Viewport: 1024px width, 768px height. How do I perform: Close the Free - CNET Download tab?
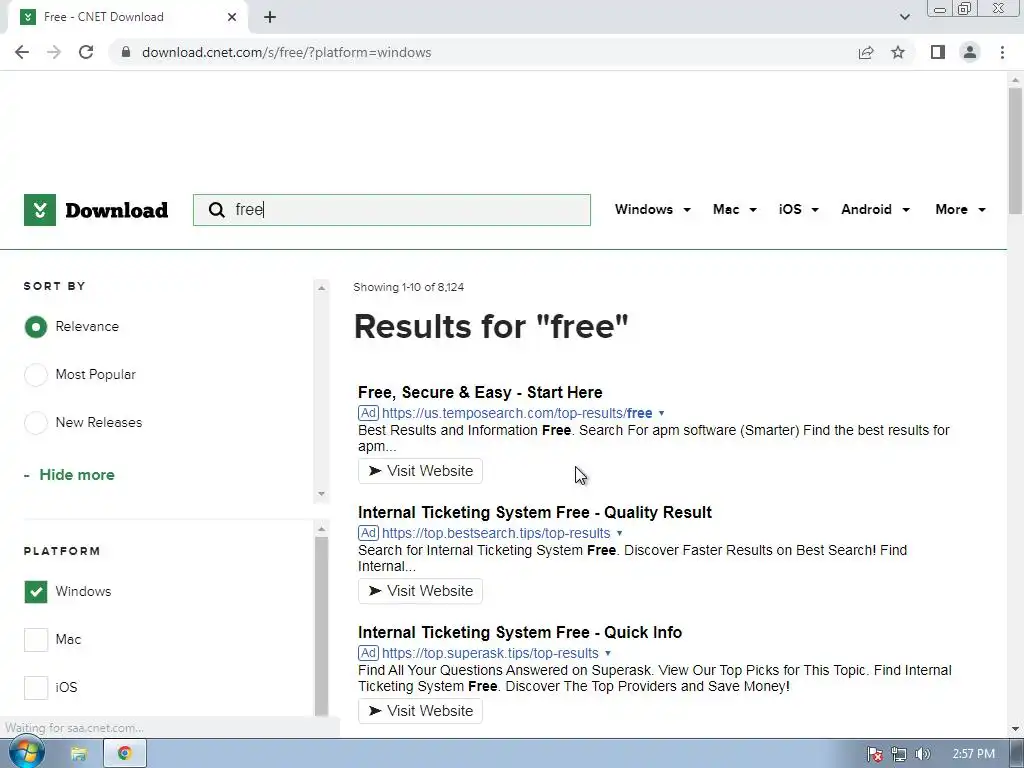(232, 17)
